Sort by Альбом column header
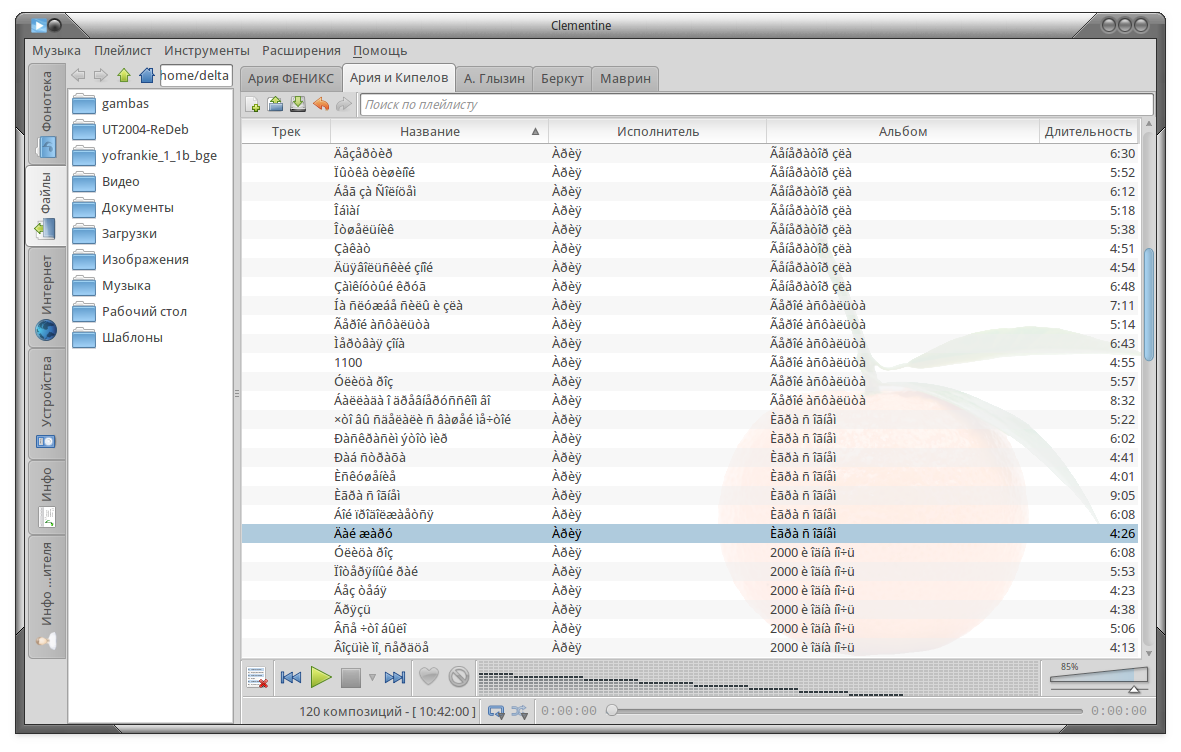 coord(902,132)
